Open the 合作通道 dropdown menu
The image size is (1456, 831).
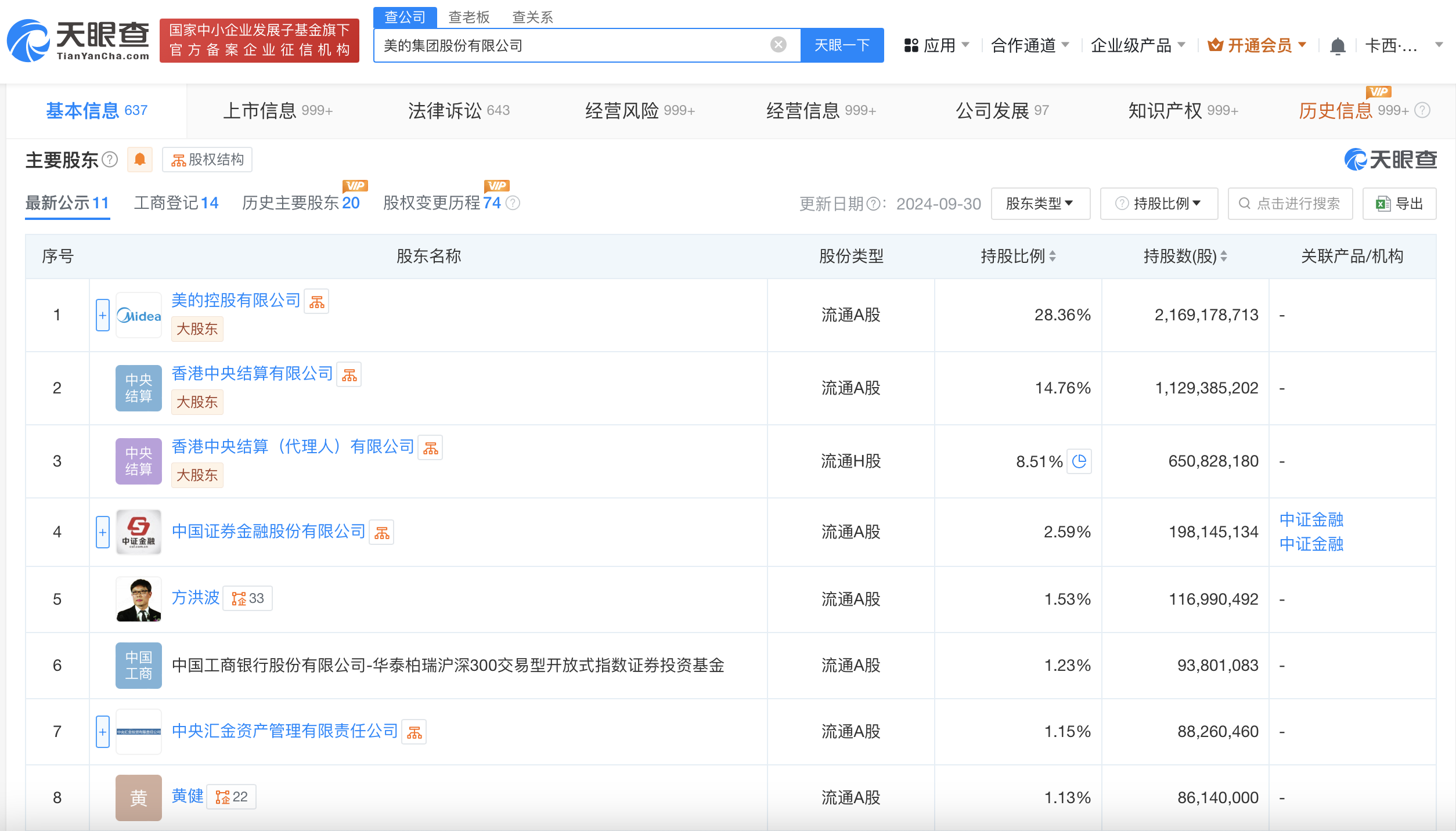coord(1030,45)
